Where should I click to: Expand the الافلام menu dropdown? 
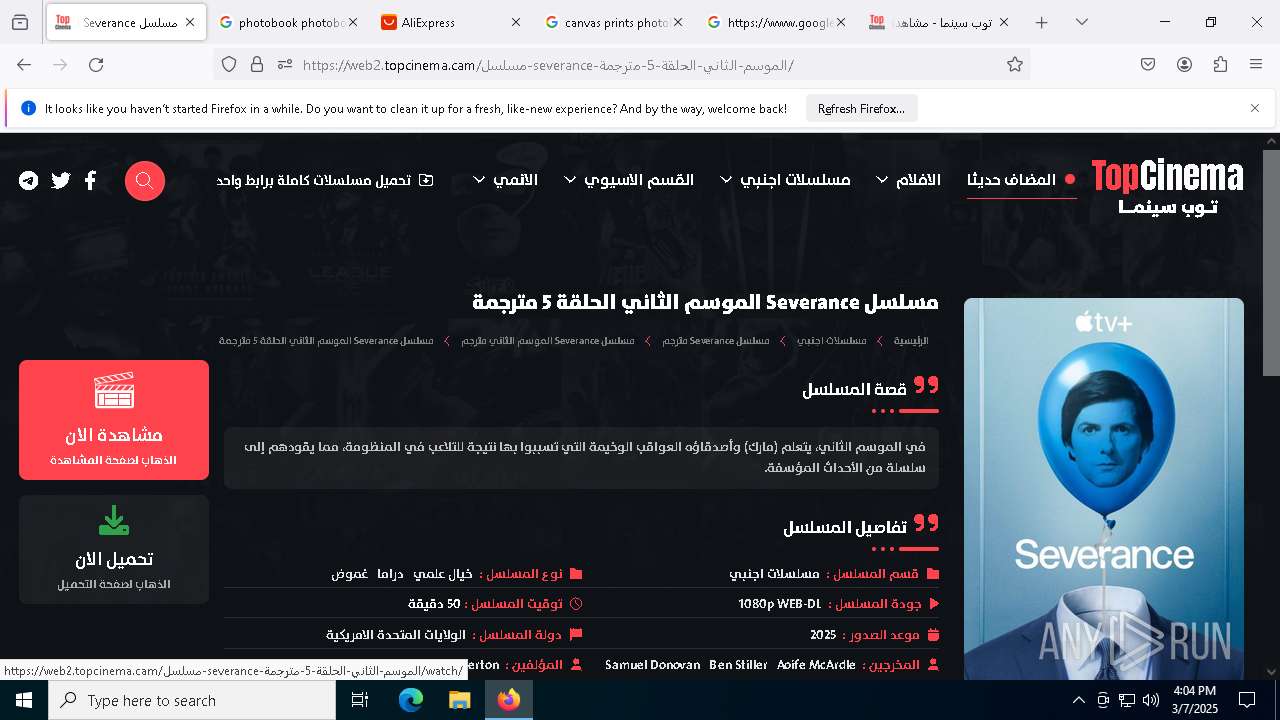pyautogui.click(x=908, y=180)
